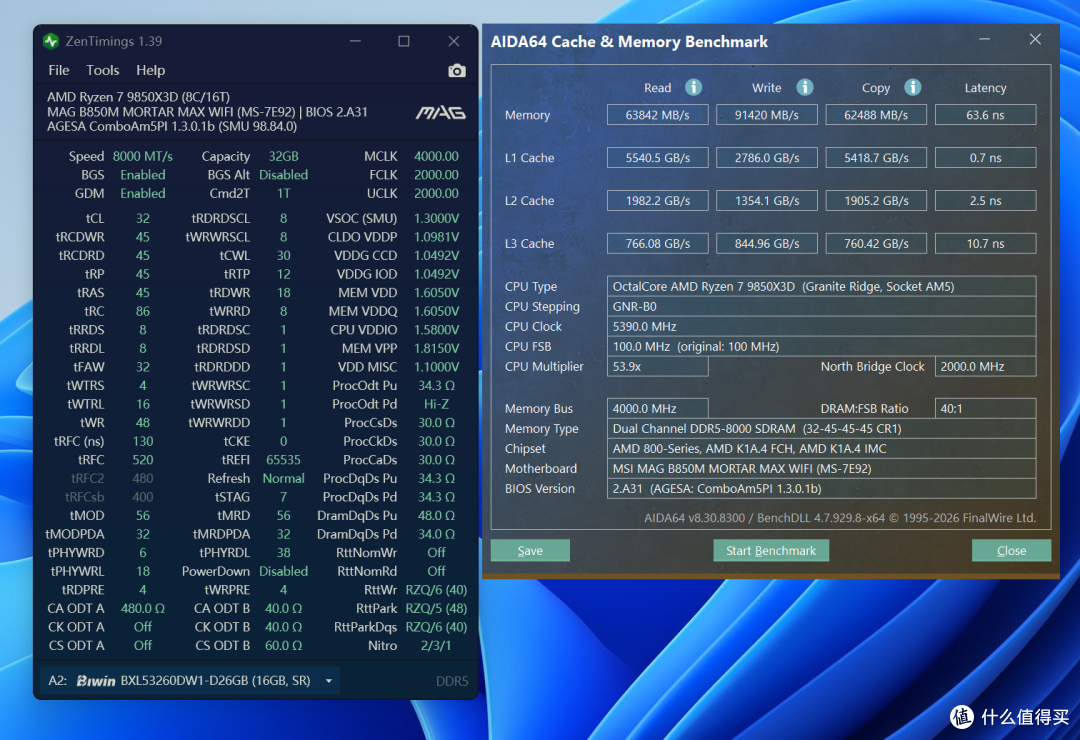Image resolution: width=1080 pixels, height=740 pixels.
Task: Click the Cmd2T value 1T
Action: pos(283,194)
